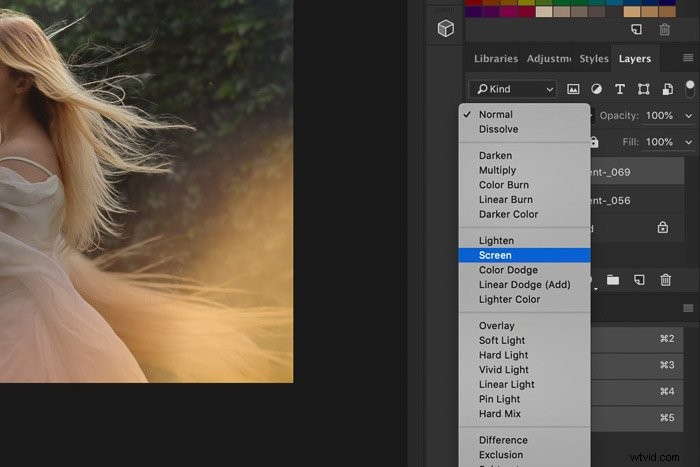Click the new group folder icon

613,280
